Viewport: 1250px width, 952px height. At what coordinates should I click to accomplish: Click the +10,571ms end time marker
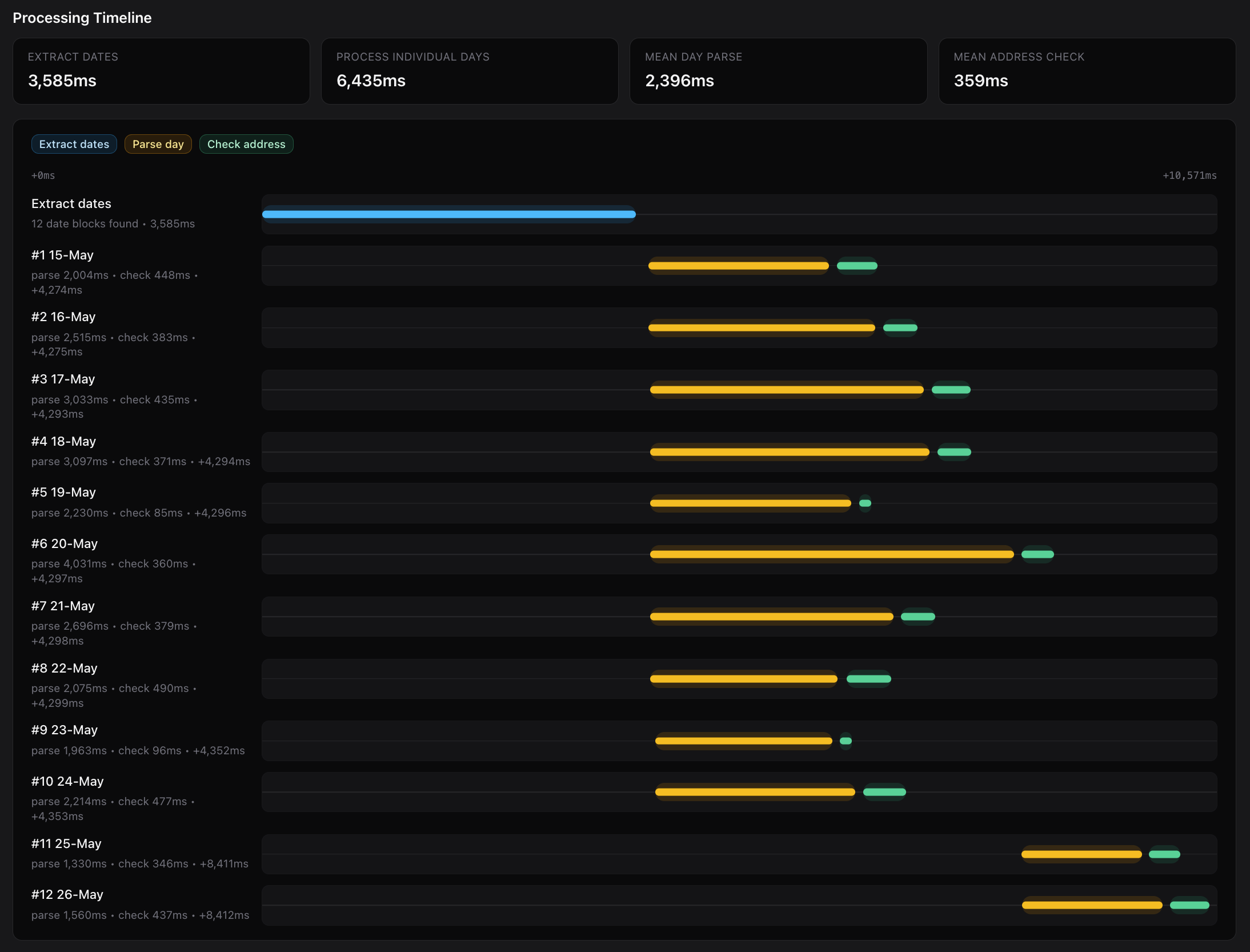point(1189,175)
